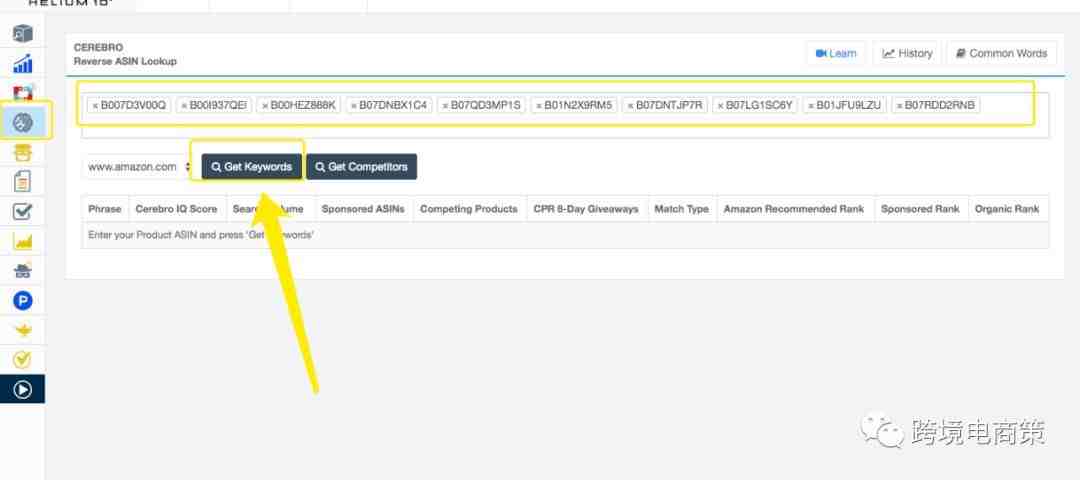This screenshot has height=480, width=1080.
Task: Open the orange document icon in sidebar
Action: (22, 181)
